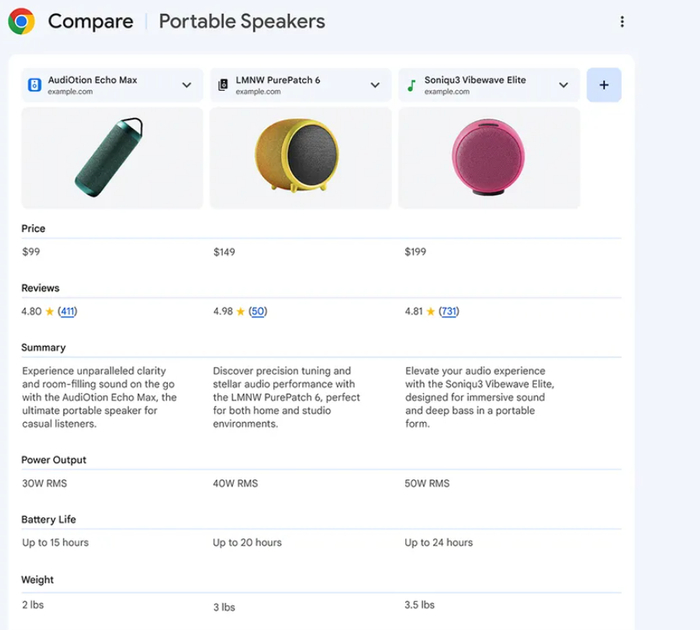Open the 50 reviews link
700x630 pixels.
(x=257, y=312)
